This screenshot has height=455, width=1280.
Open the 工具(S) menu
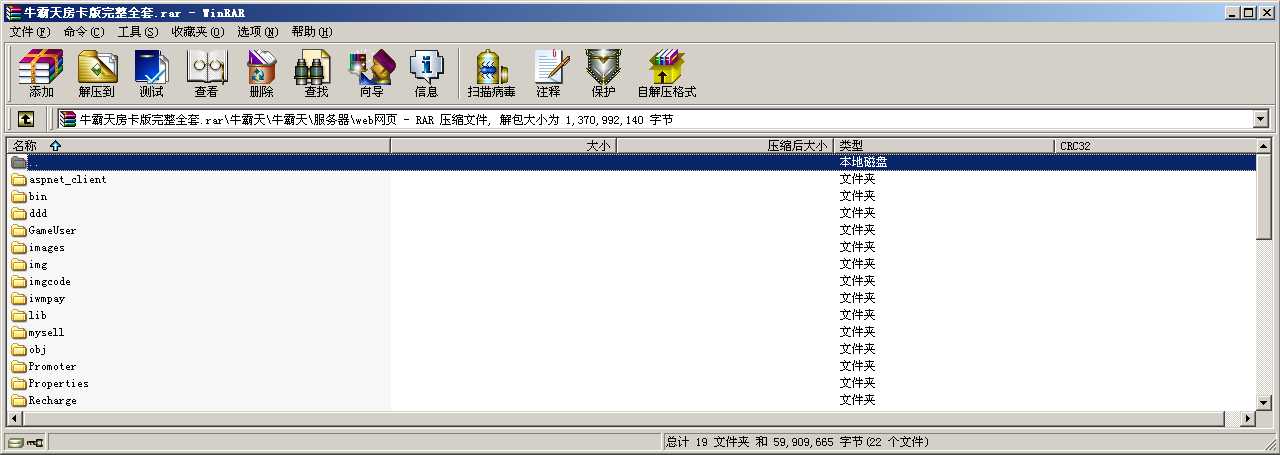point(138,32)
